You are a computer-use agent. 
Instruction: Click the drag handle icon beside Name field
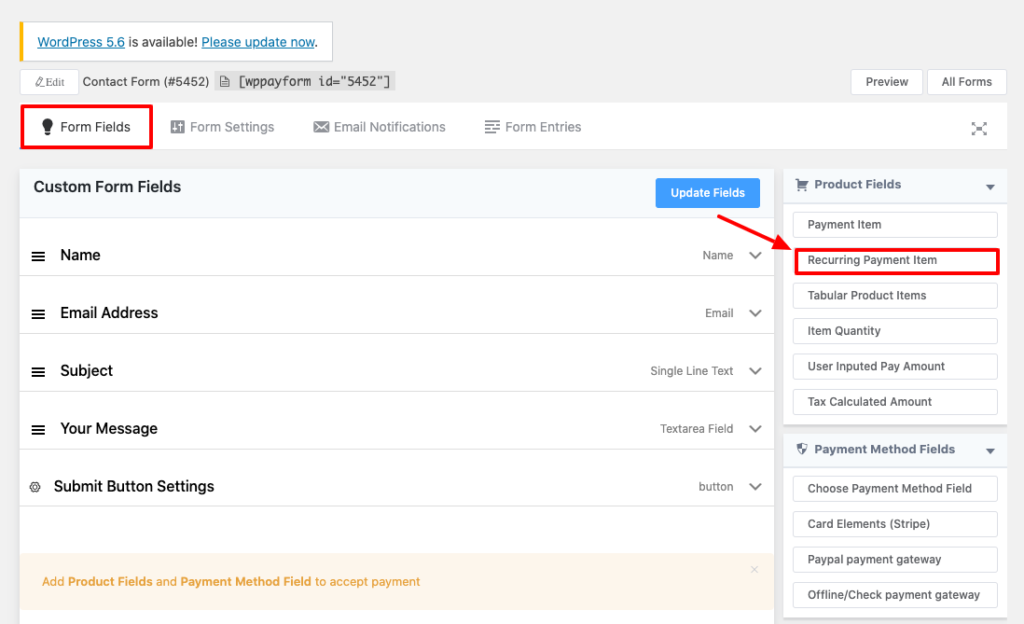(x=38, y=256)
